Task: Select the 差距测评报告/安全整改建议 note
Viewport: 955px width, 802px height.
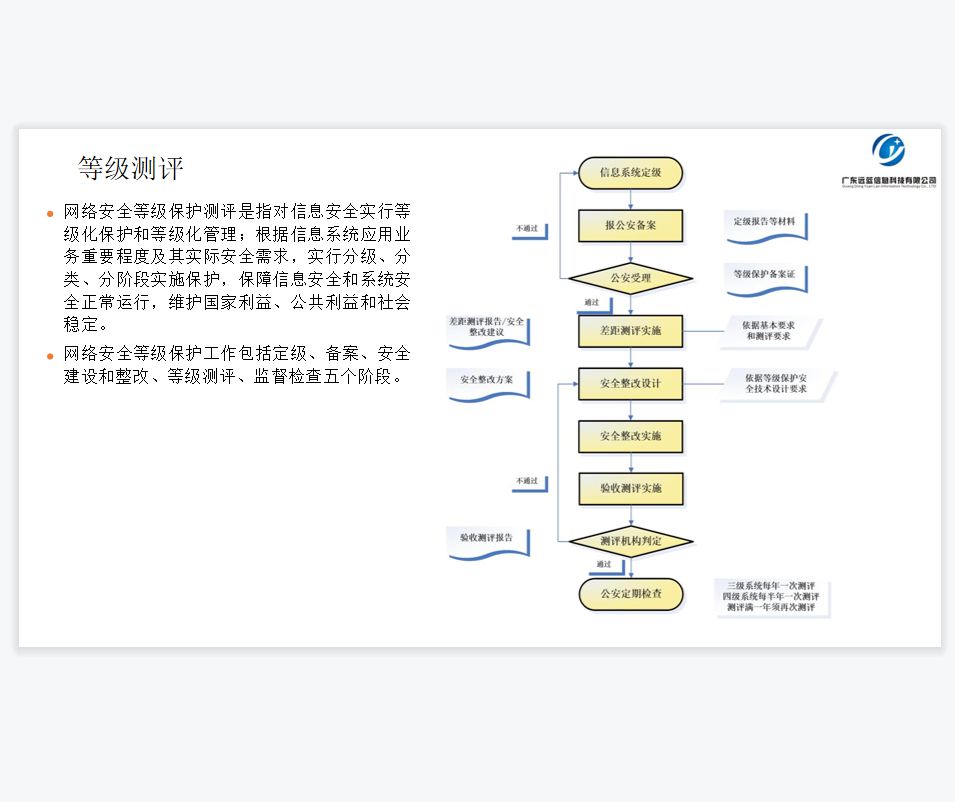Action: pyautogui.click(x=487, y=328)
